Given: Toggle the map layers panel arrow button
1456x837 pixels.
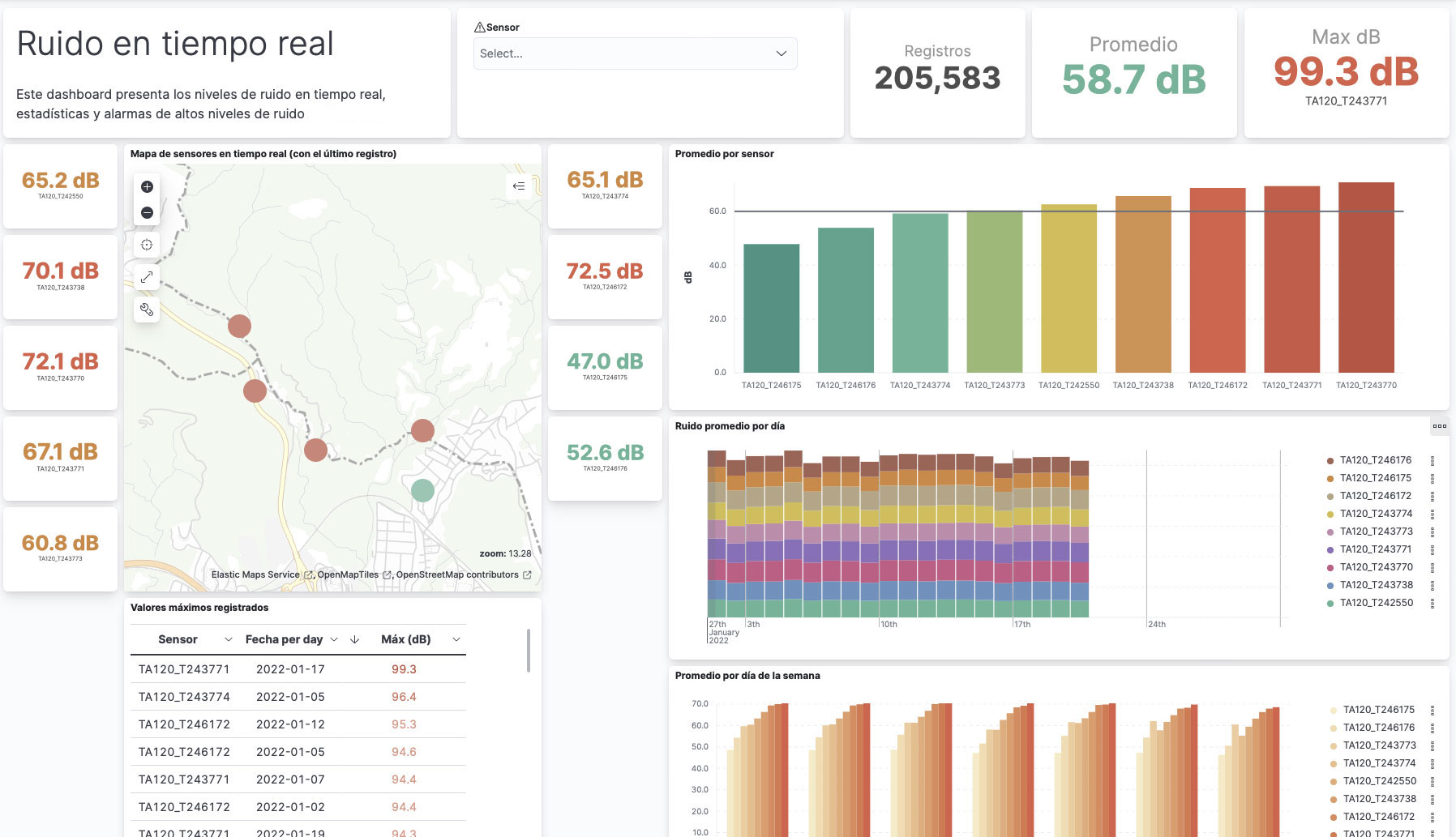Looking at the screenshot, I should coord(519,186).
